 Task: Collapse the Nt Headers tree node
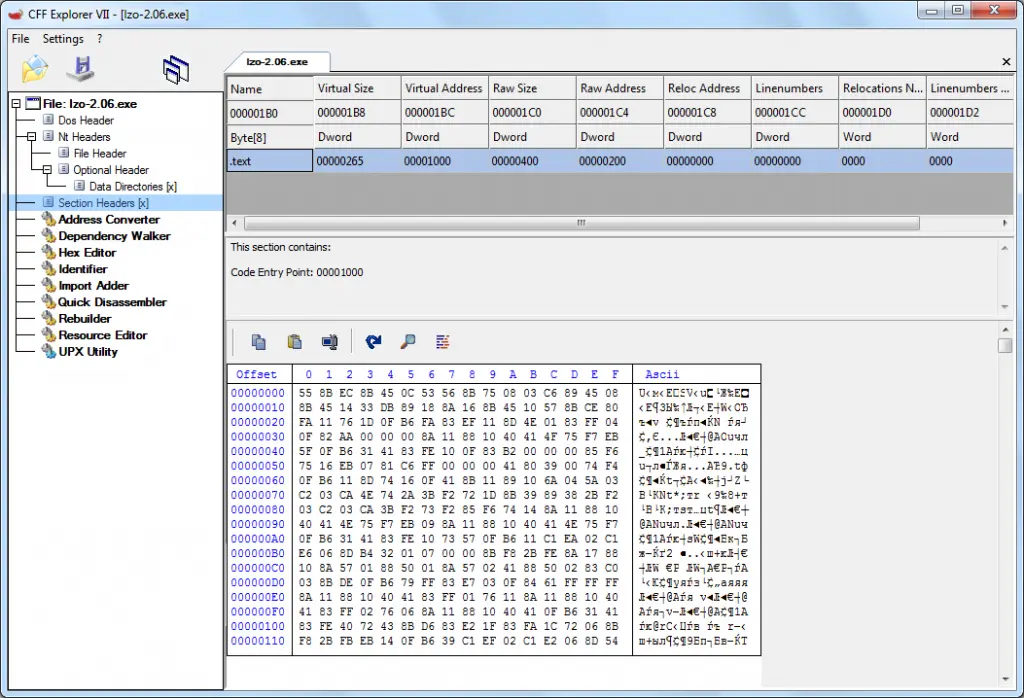click(x=32, y=137)
